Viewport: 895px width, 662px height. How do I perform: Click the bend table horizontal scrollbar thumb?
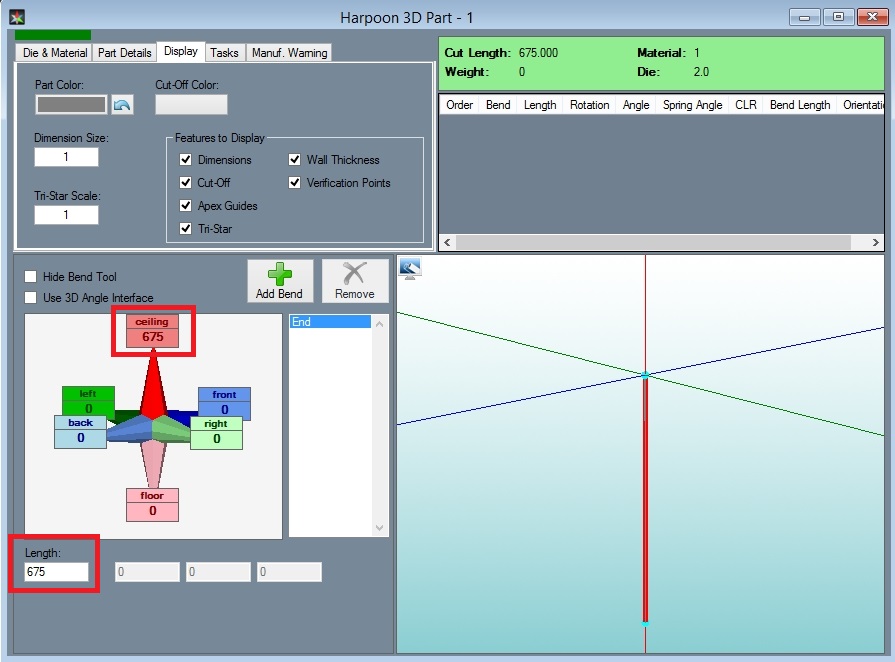tap(654, 243)
